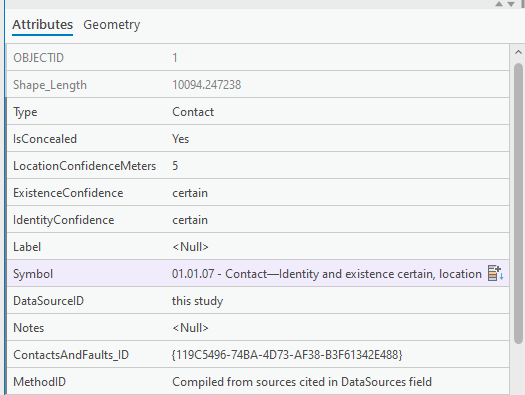The width and height of the screenshot is (525, 395).
Task: Select the DataSourceID field name
Action: [x=48, y=301]
